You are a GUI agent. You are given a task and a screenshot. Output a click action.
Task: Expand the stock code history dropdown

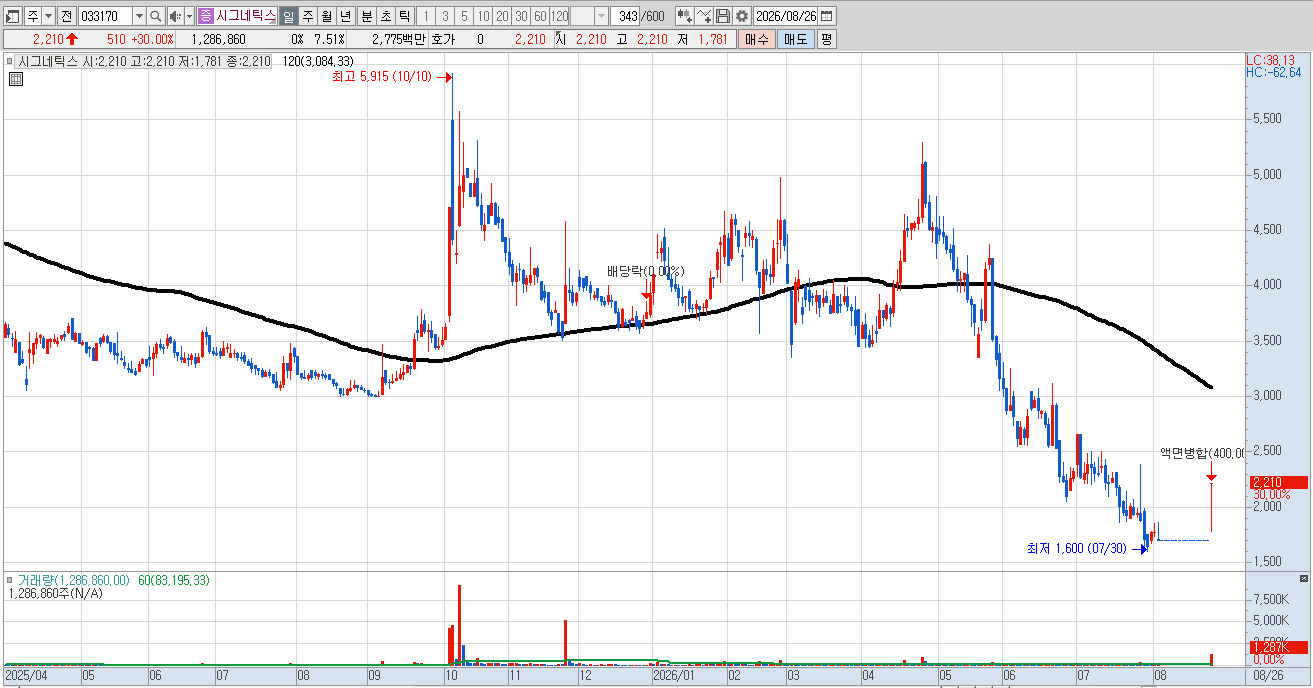pos(138,16)
